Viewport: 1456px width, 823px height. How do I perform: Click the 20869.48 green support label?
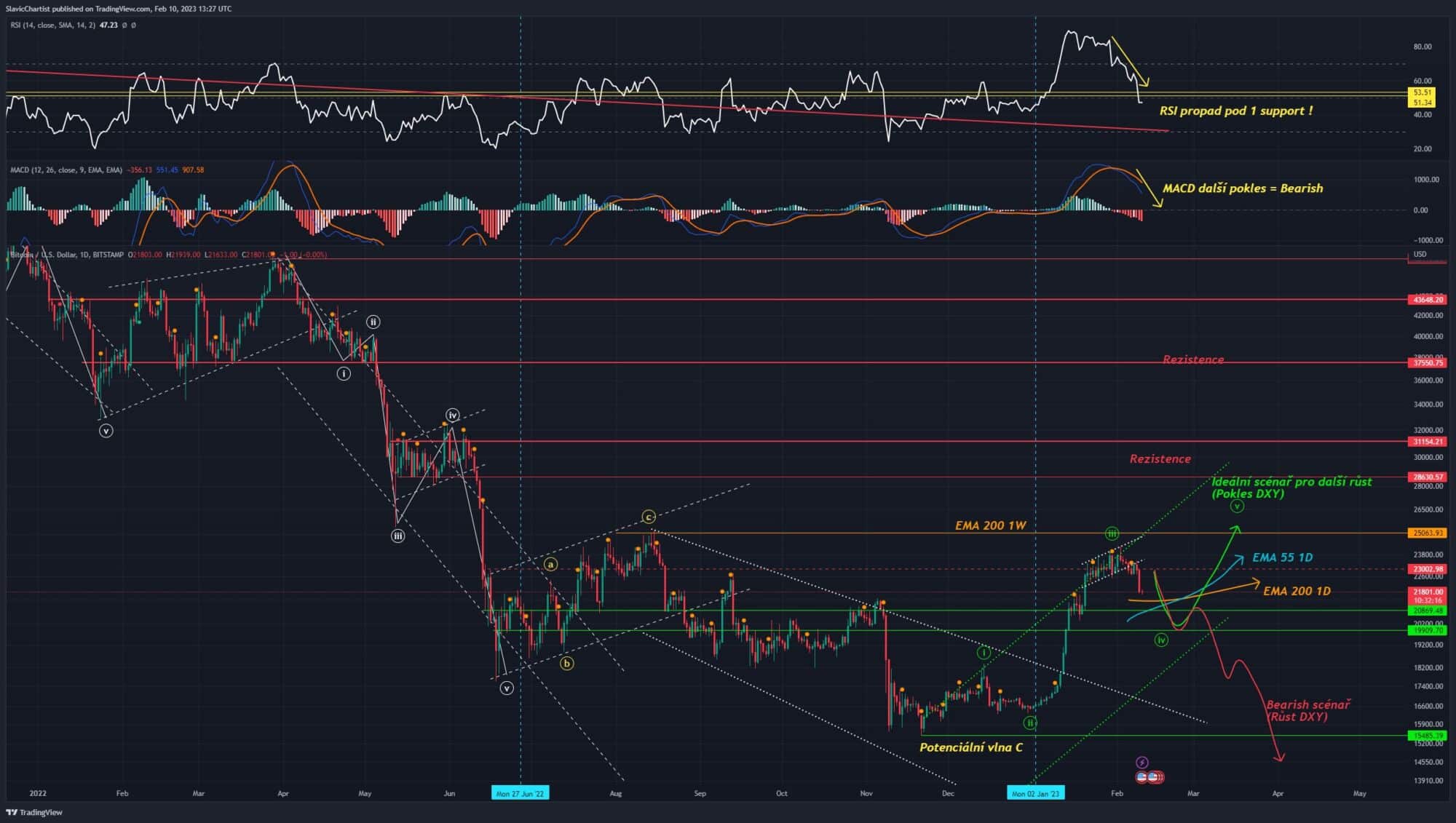[1428, 611]
